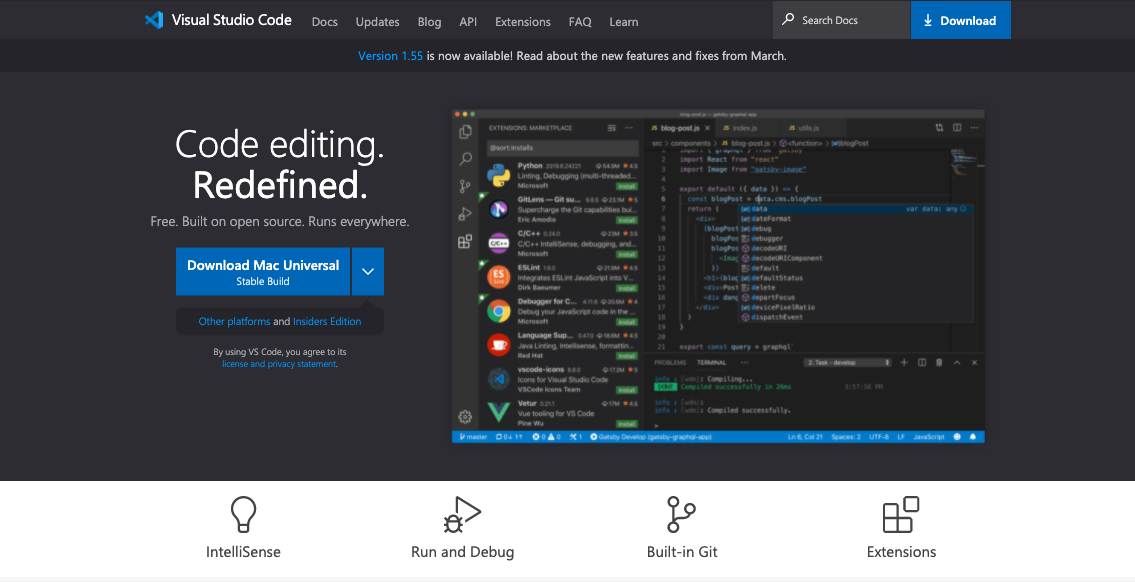Open more actions ellipsis at editor top right
The height and width of the screenshot is (582, 1135).
[974, 127]
